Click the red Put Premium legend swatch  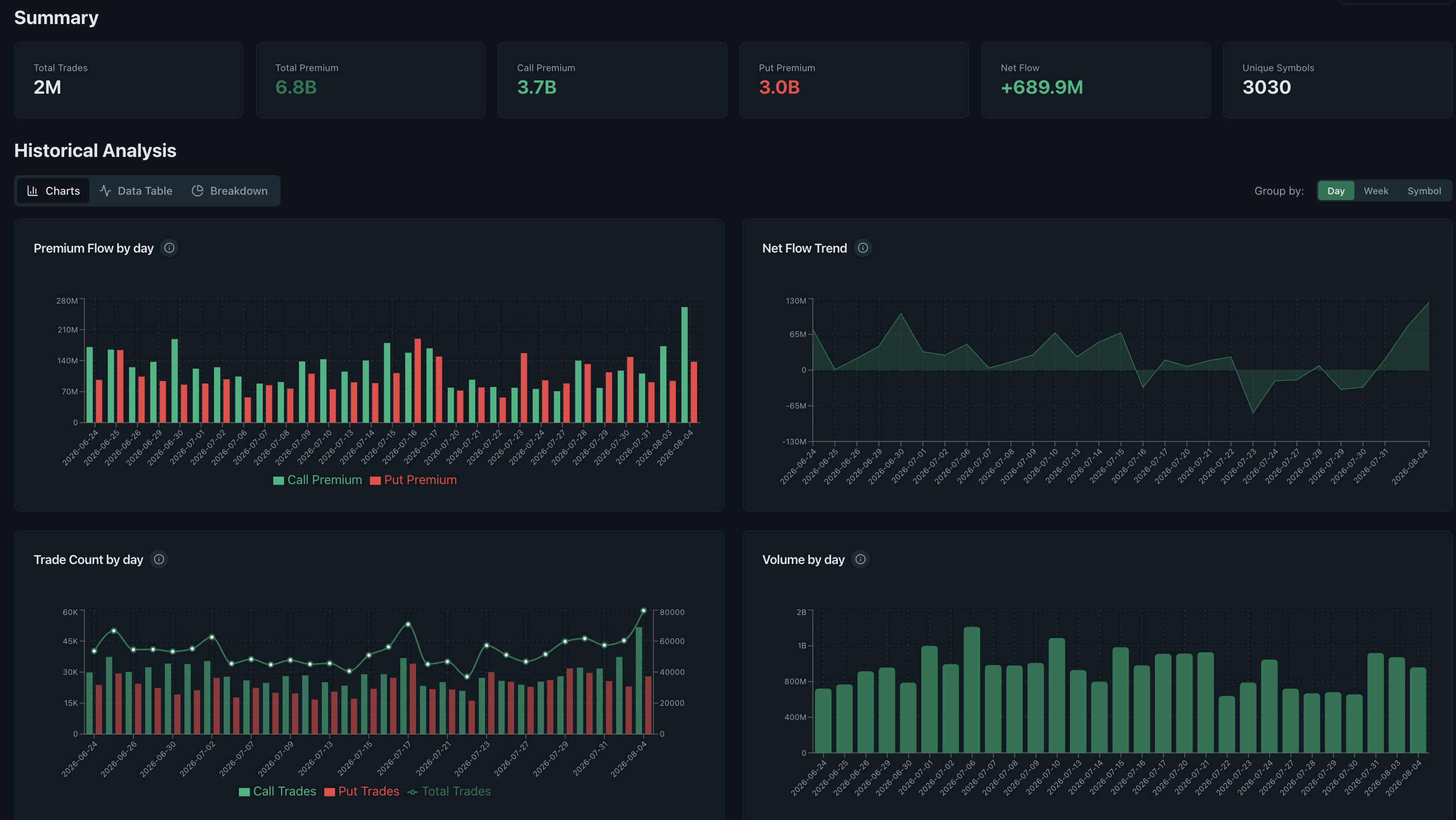[x=375, y=480]
